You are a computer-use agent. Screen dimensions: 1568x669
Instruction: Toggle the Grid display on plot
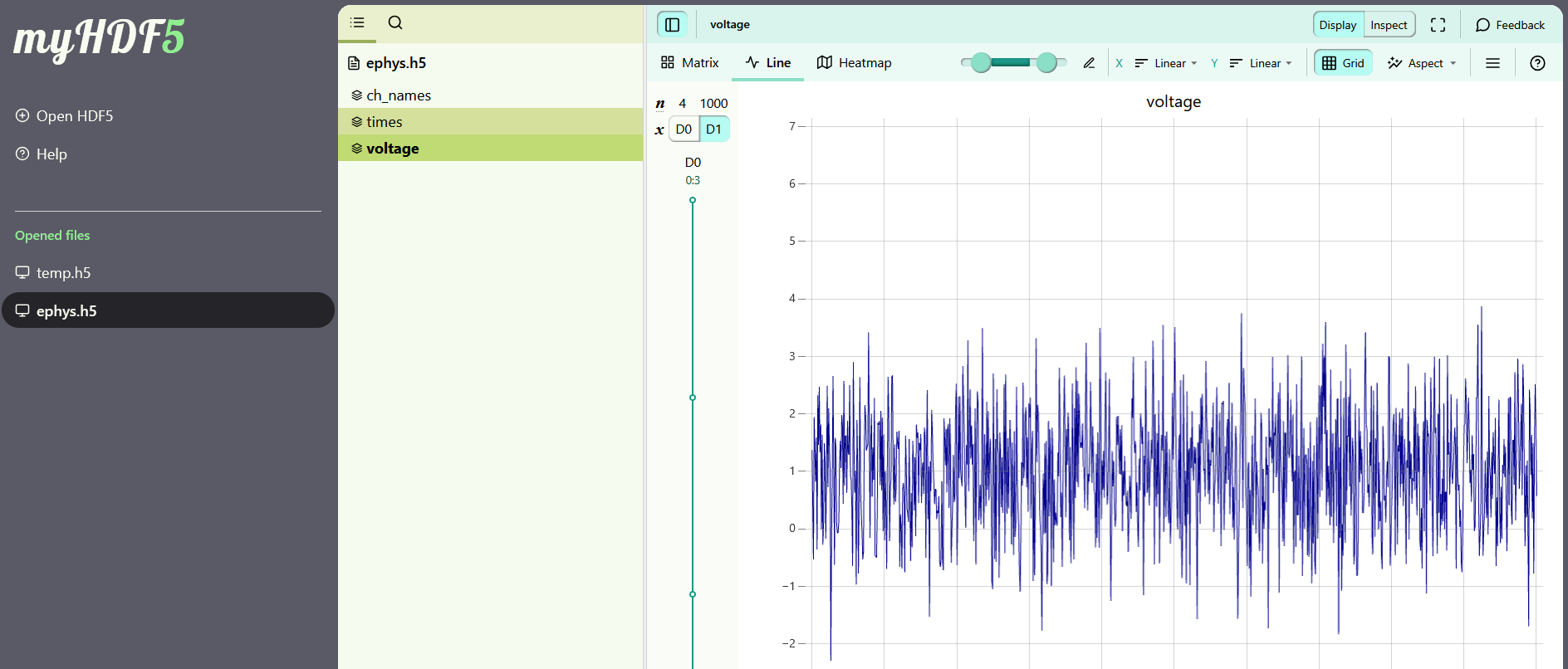click(x=1343, y=63)
